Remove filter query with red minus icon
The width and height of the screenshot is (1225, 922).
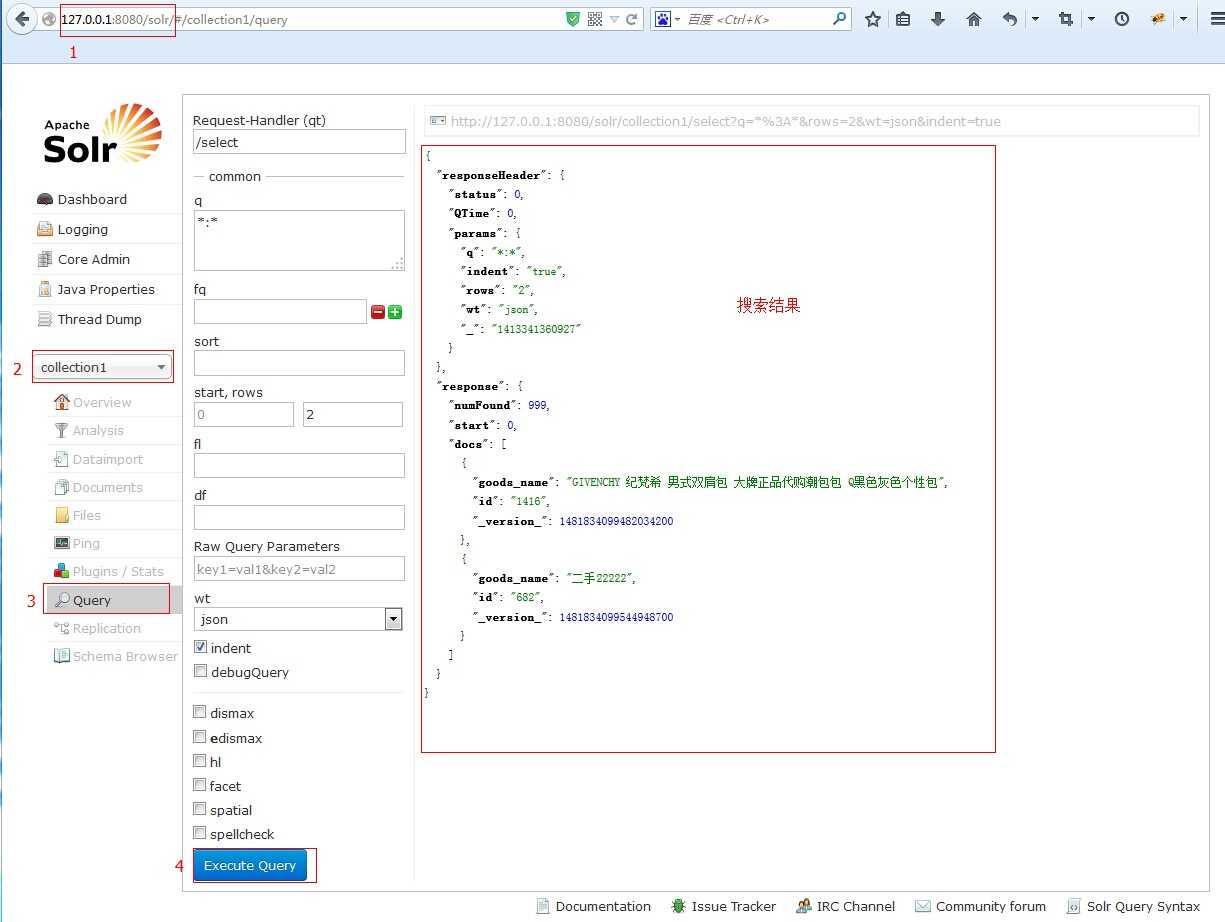378,312
